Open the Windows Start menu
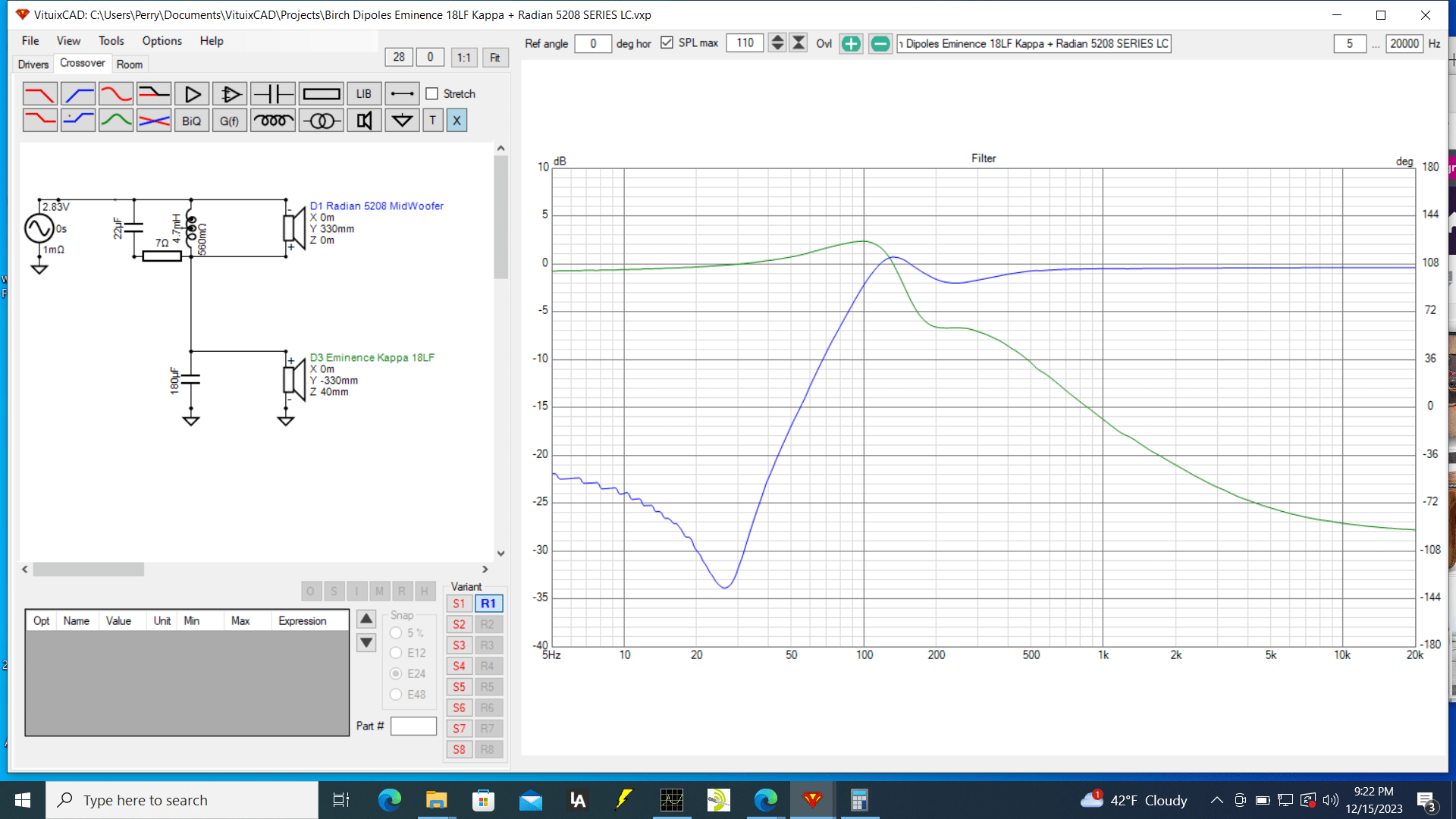1456x819 pixels. tap(23, 800)
